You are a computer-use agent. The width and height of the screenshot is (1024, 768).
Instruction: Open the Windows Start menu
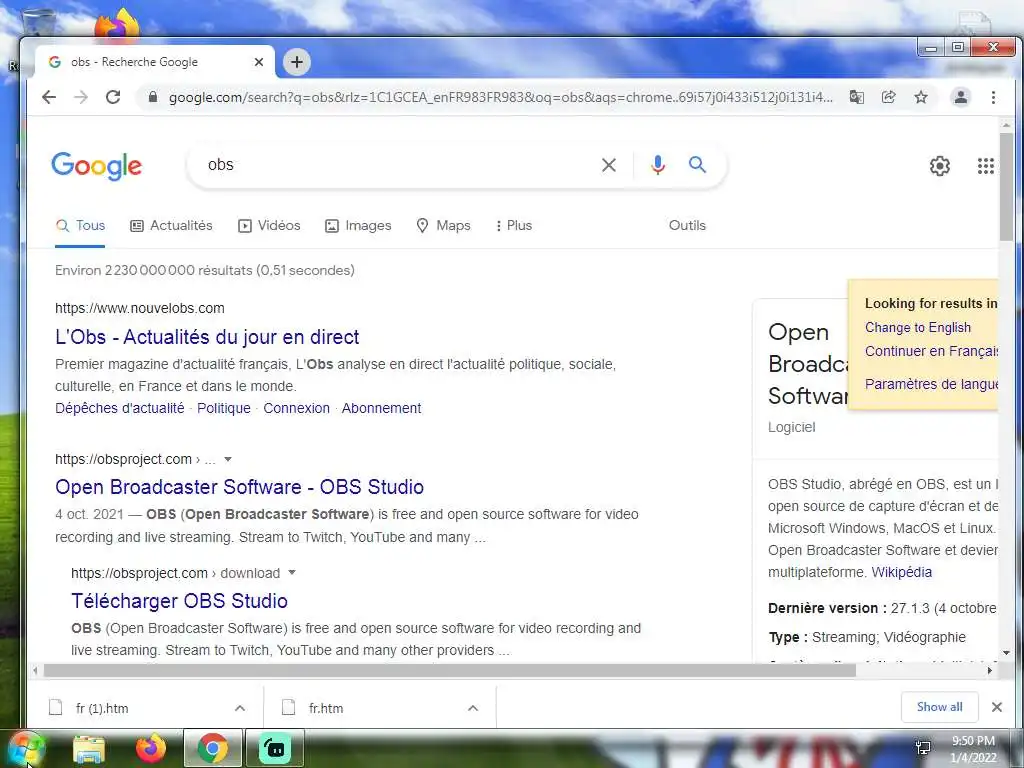tap(25, 749)
